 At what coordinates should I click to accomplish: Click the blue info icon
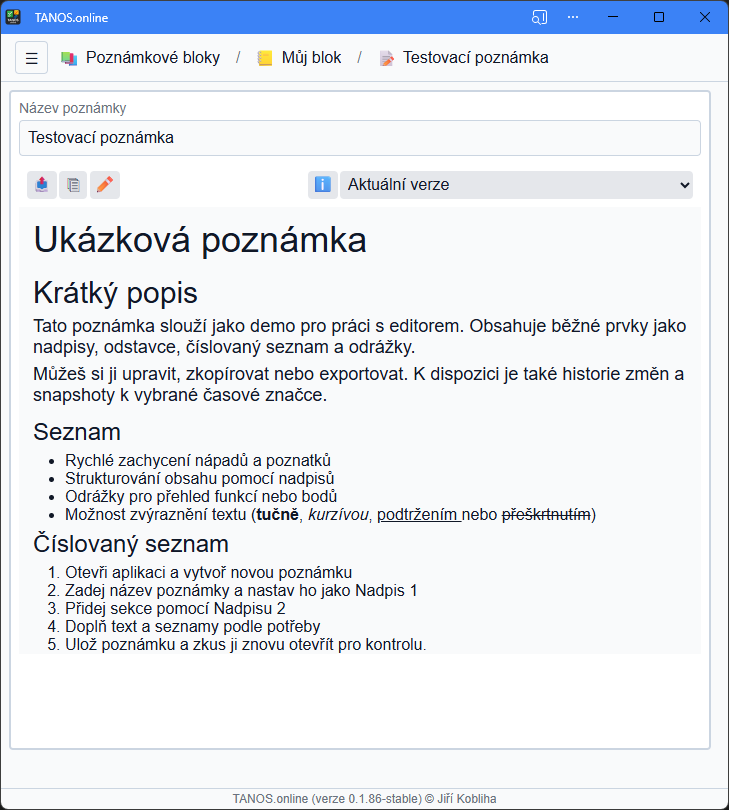pos(322,185)
